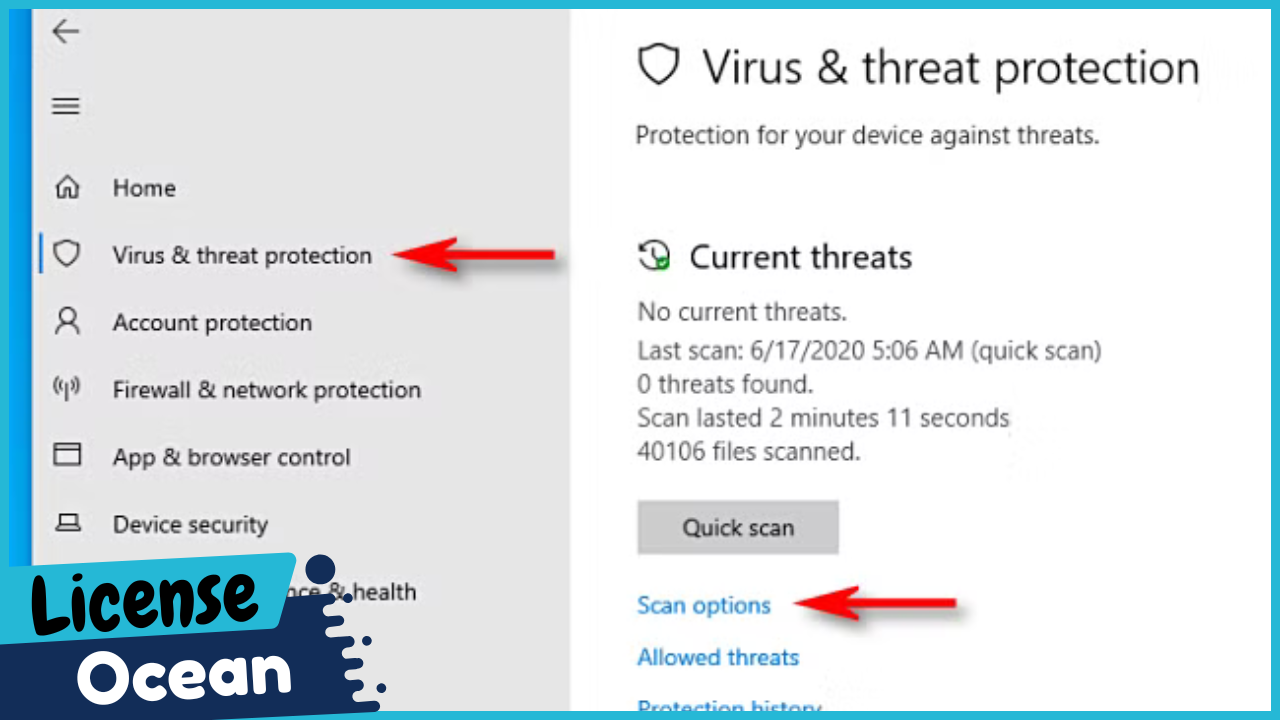Viewport: 1280px width, 720px height.
Task: Click the App & browser window icon
Action: click(x=67, y=455)
